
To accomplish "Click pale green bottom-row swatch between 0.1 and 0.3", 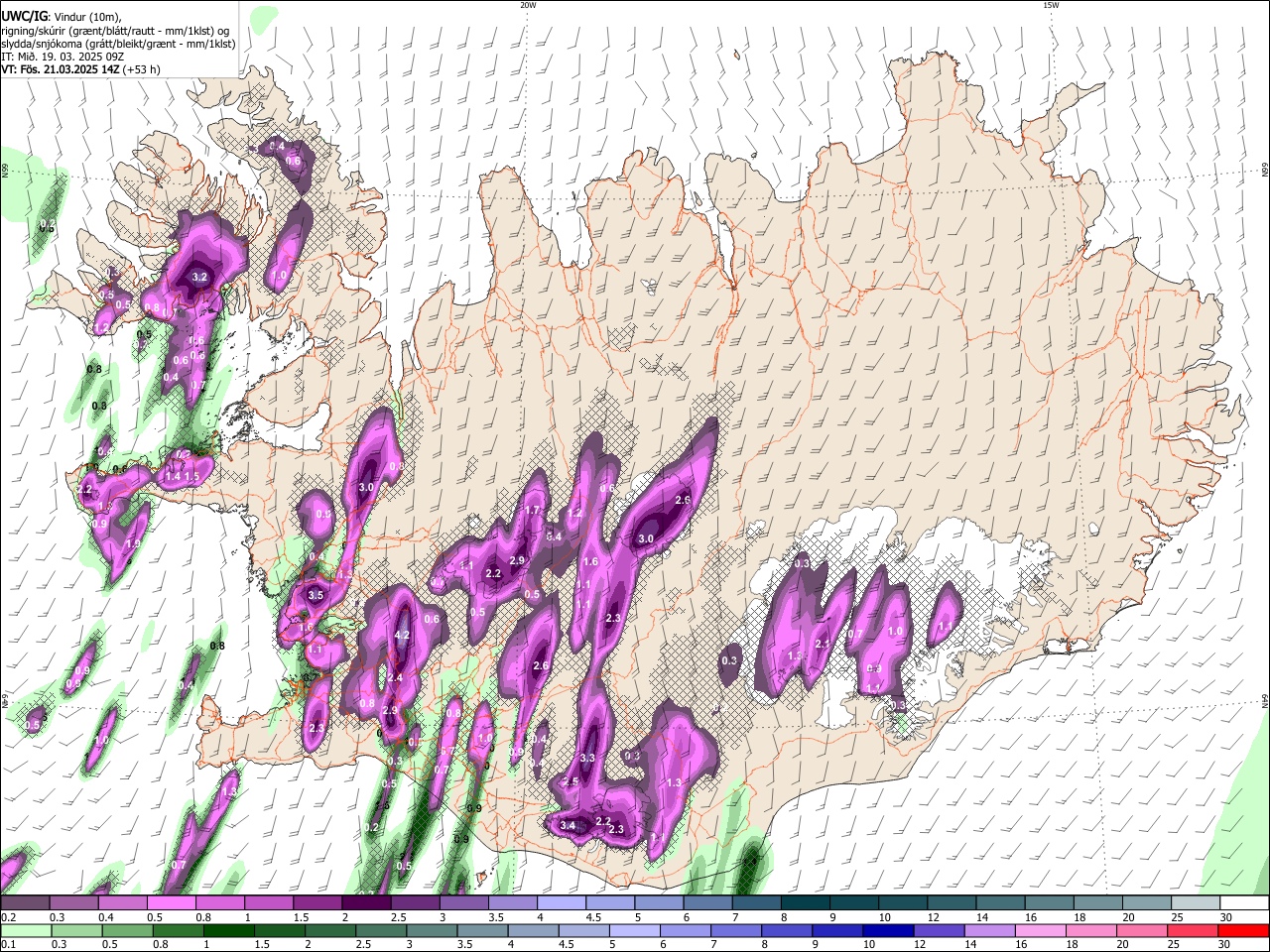I will (26, 930).
